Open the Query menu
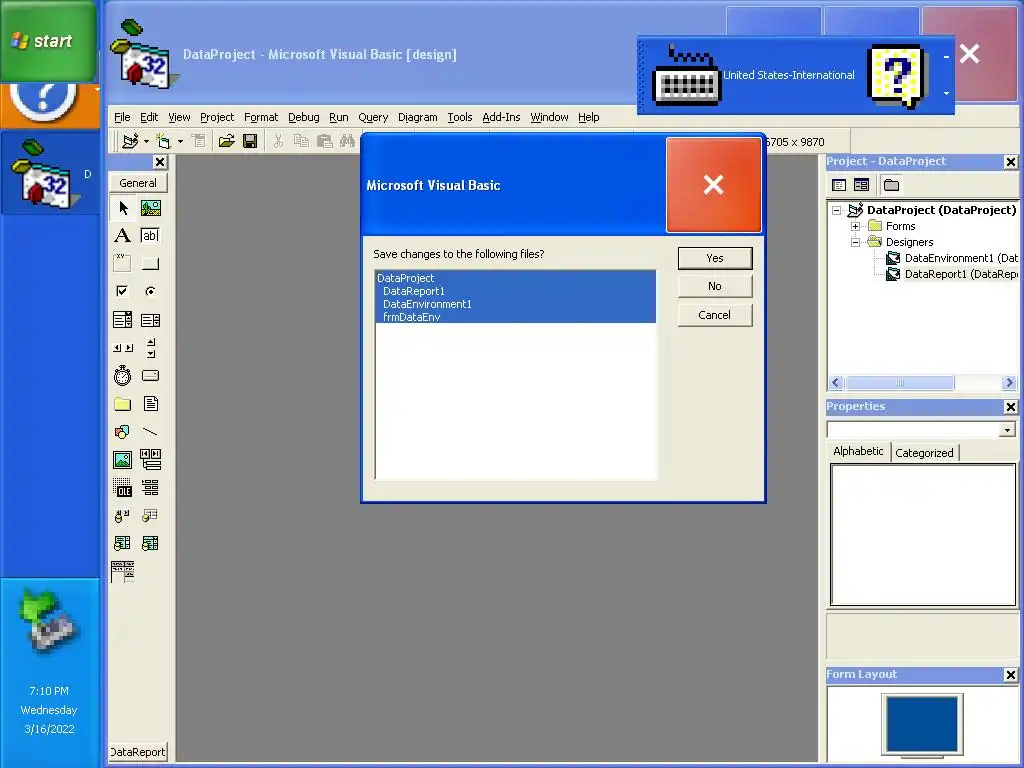Viewport: 1024px width, 768px height. click(x=373, y=118)
